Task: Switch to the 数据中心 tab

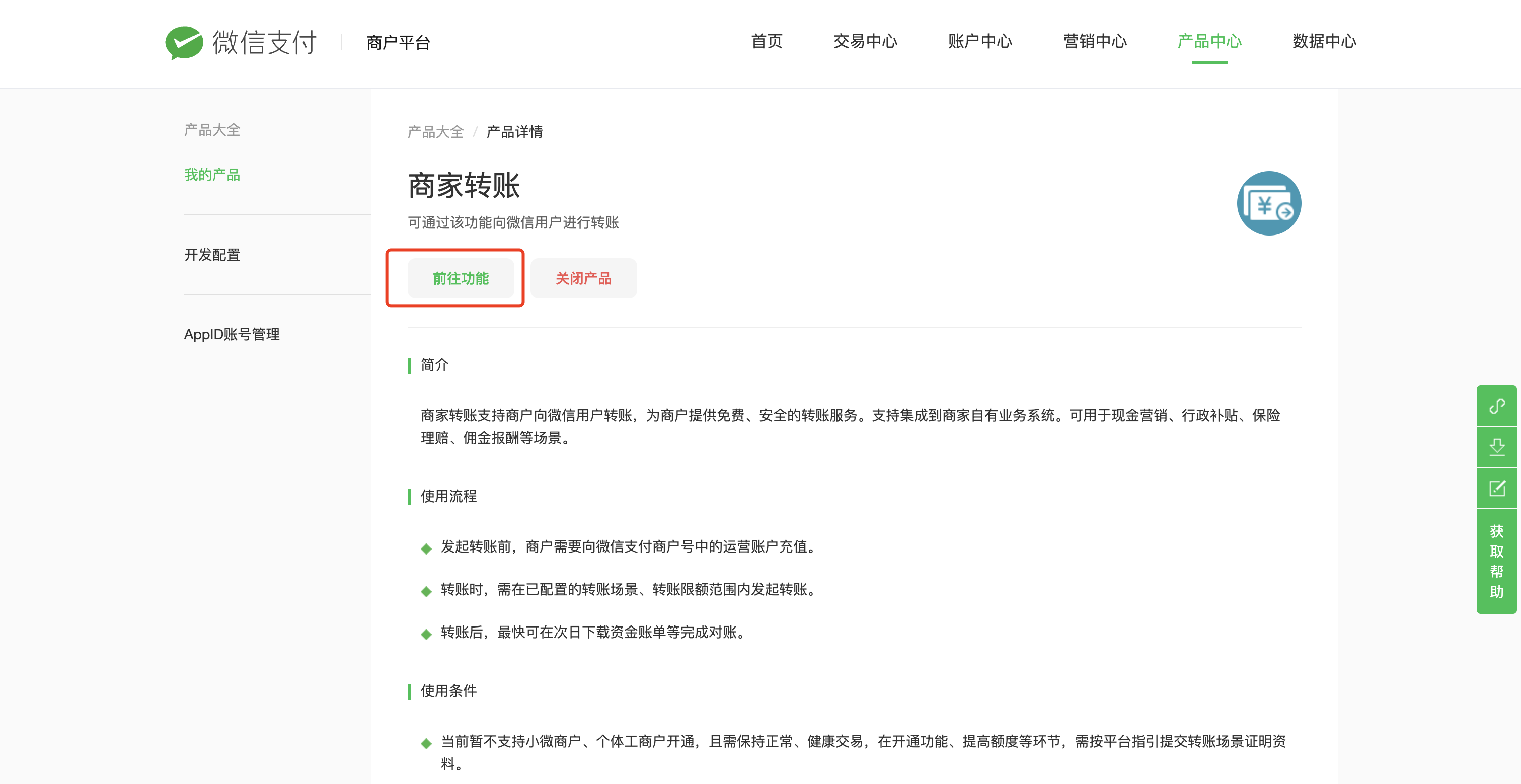Action: click(x=1324, y=41)
